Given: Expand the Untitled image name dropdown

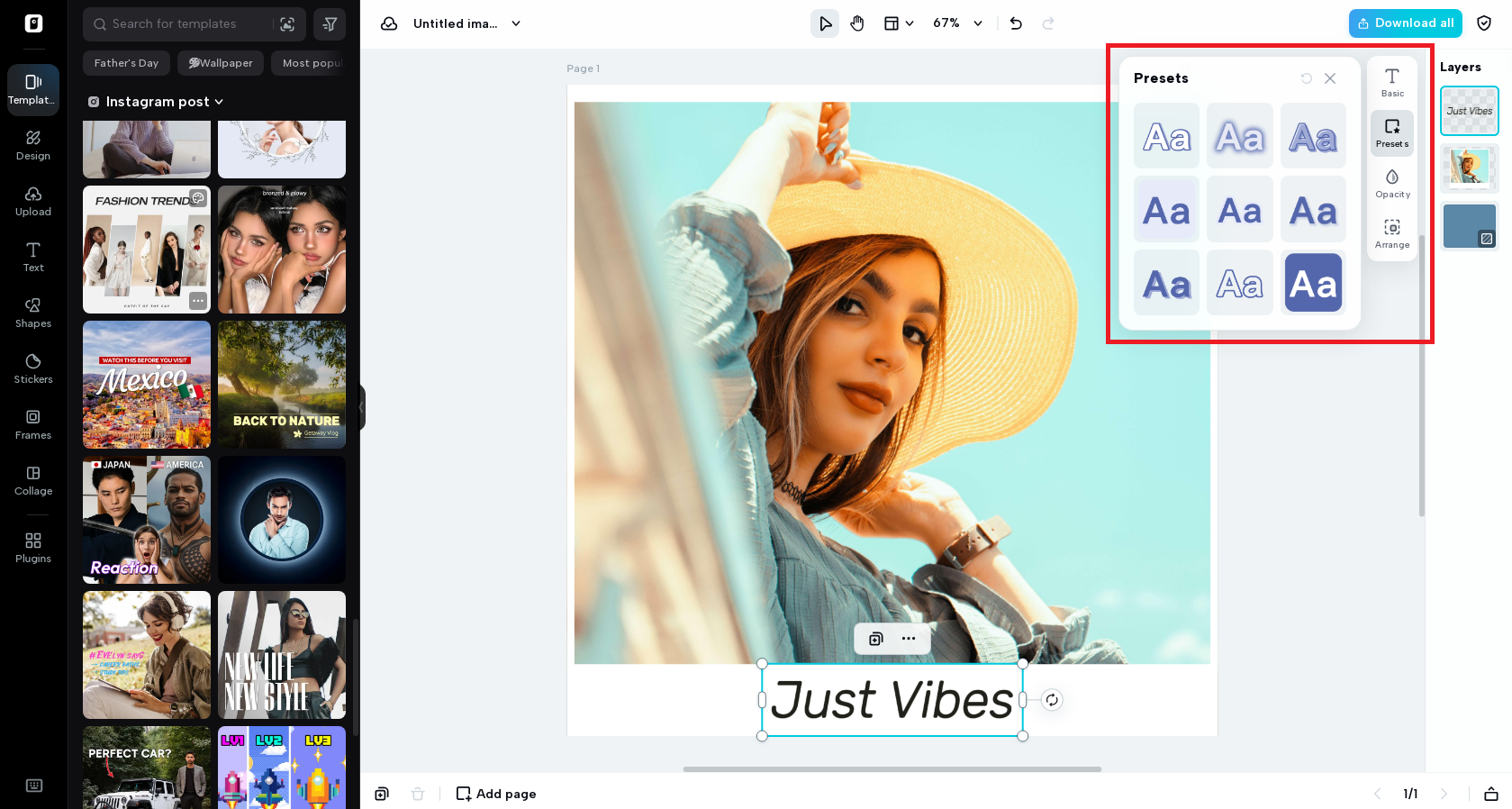Looking at the screenshot, I should click(516, 23).
